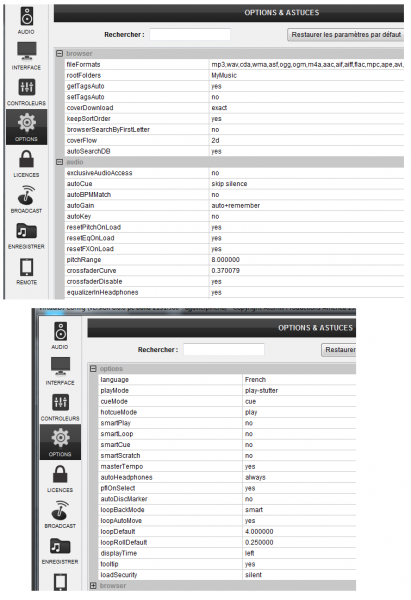Select the cueMode value cue
The image size is (411, 600).
(x=250, y=401)
